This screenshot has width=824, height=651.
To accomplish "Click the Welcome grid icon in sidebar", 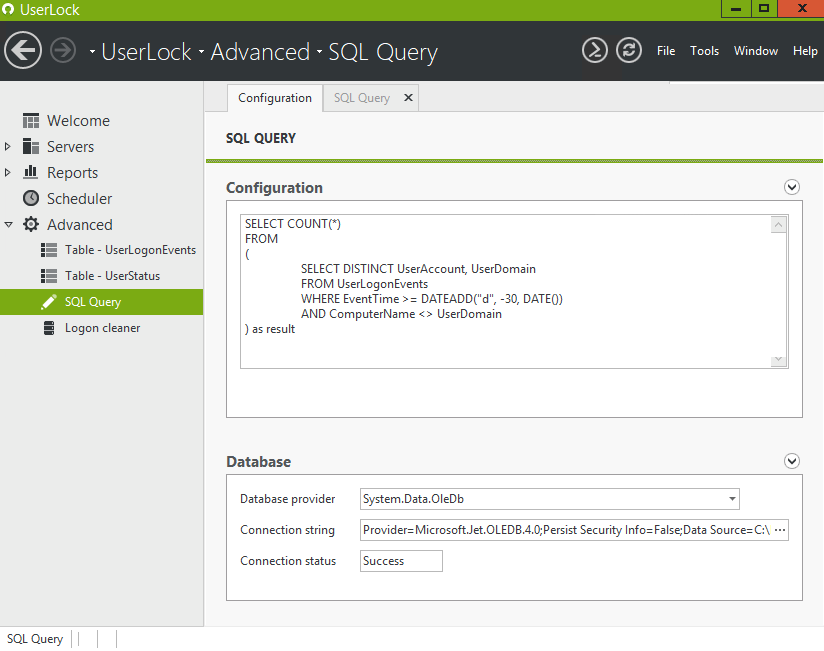I will pos(31,120).
